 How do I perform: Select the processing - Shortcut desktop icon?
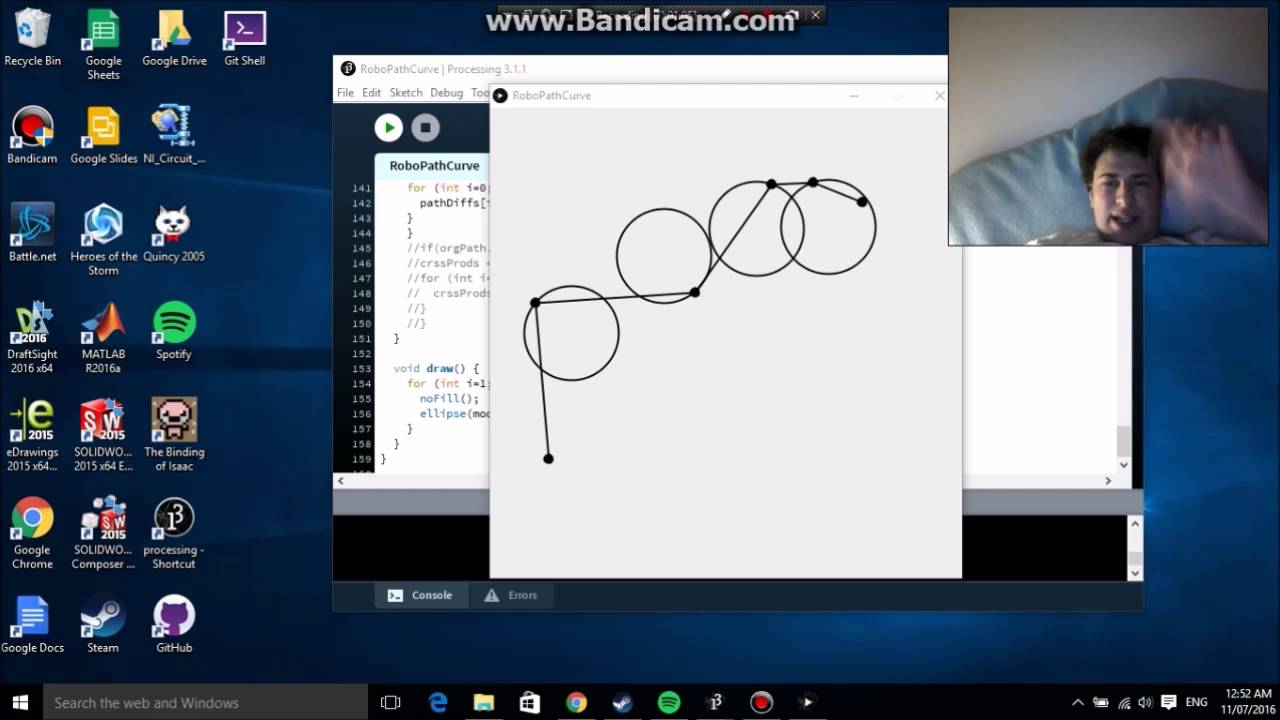click(x=174, y=535)
